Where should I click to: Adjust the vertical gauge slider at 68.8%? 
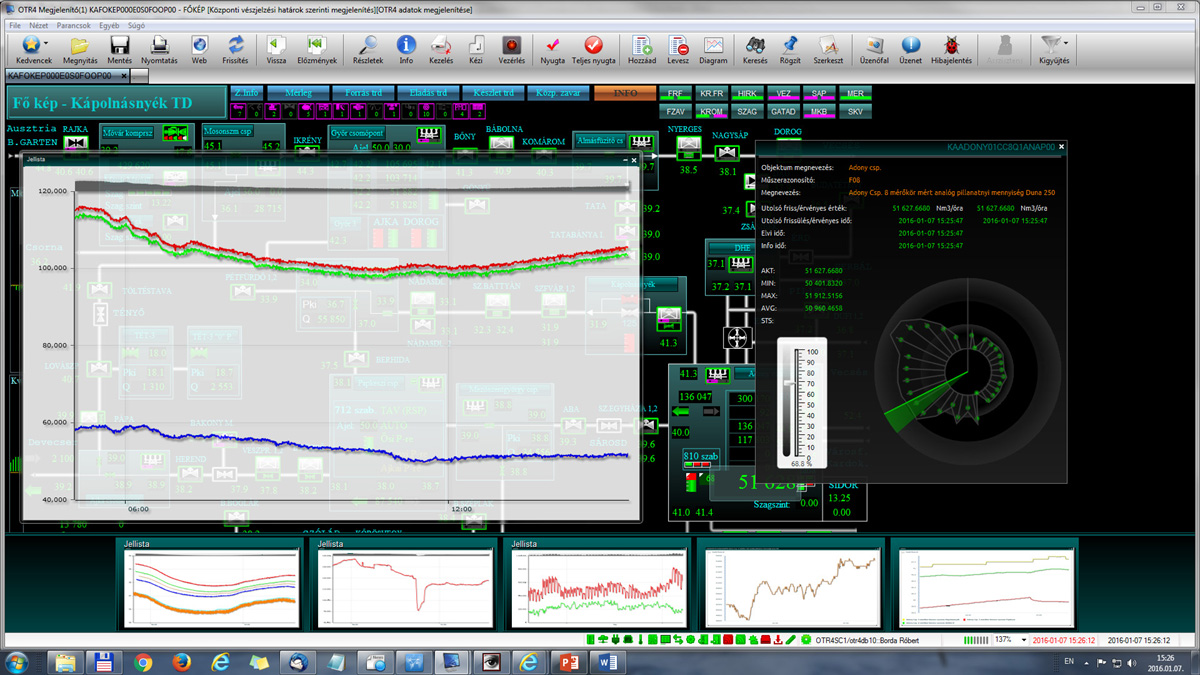pos(790,385)
